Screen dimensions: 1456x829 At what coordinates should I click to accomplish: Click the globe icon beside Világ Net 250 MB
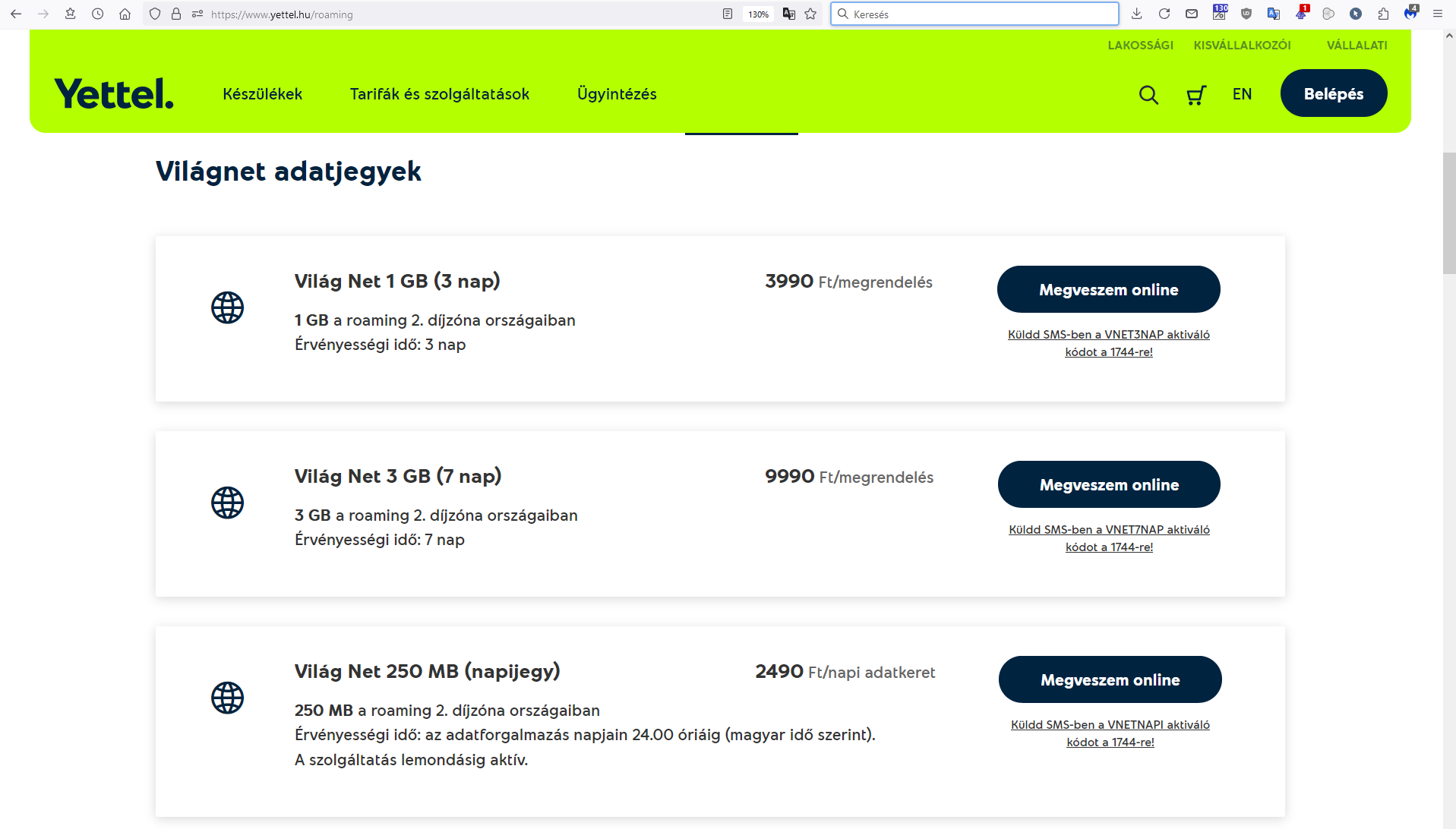[227, 698]
